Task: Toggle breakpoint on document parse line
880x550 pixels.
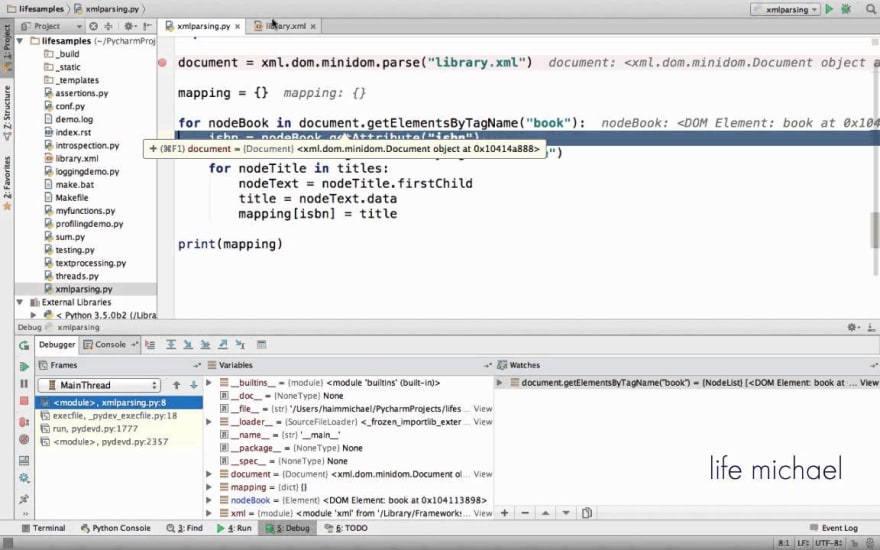Action: click(x=162, y=63)
